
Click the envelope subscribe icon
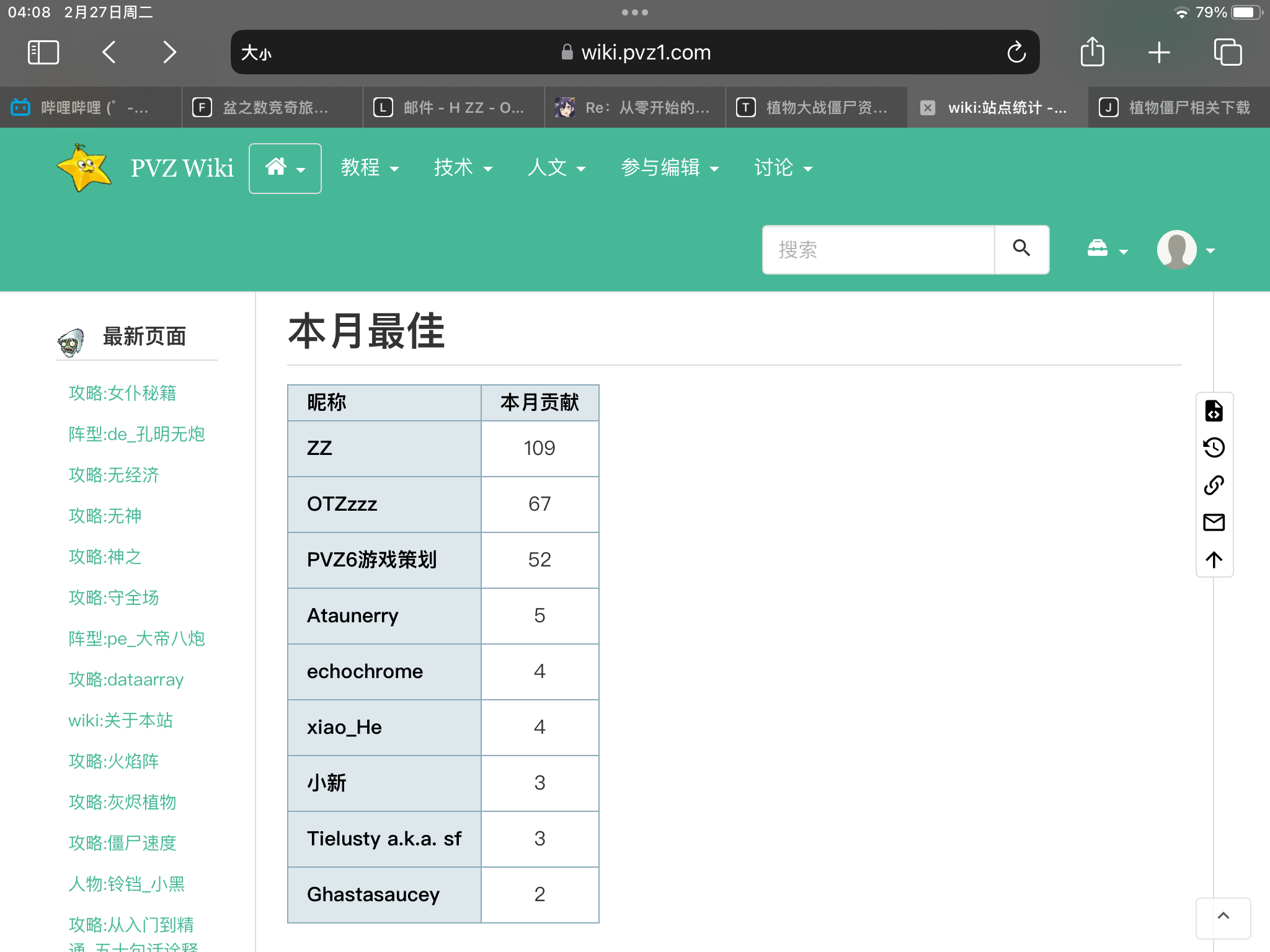(1214, 522)
